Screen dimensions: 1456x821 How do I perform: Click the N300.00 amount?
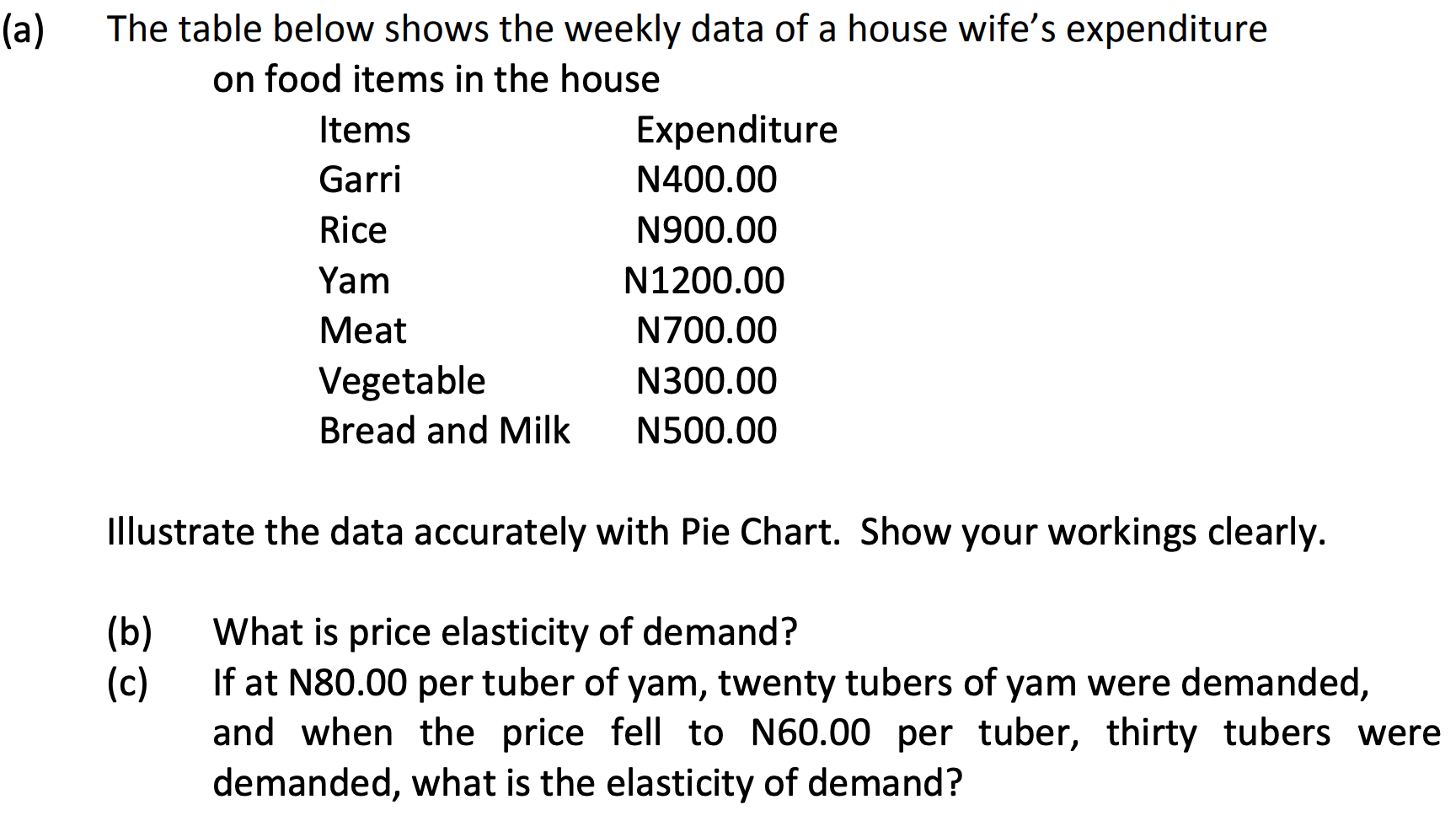coord(706,381)
